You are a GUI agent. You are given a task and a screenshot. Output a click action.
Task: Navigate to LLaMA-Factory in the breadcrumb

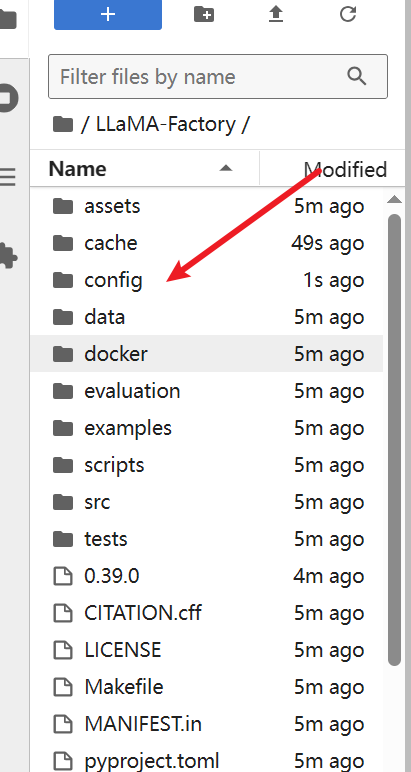(166, 125)
